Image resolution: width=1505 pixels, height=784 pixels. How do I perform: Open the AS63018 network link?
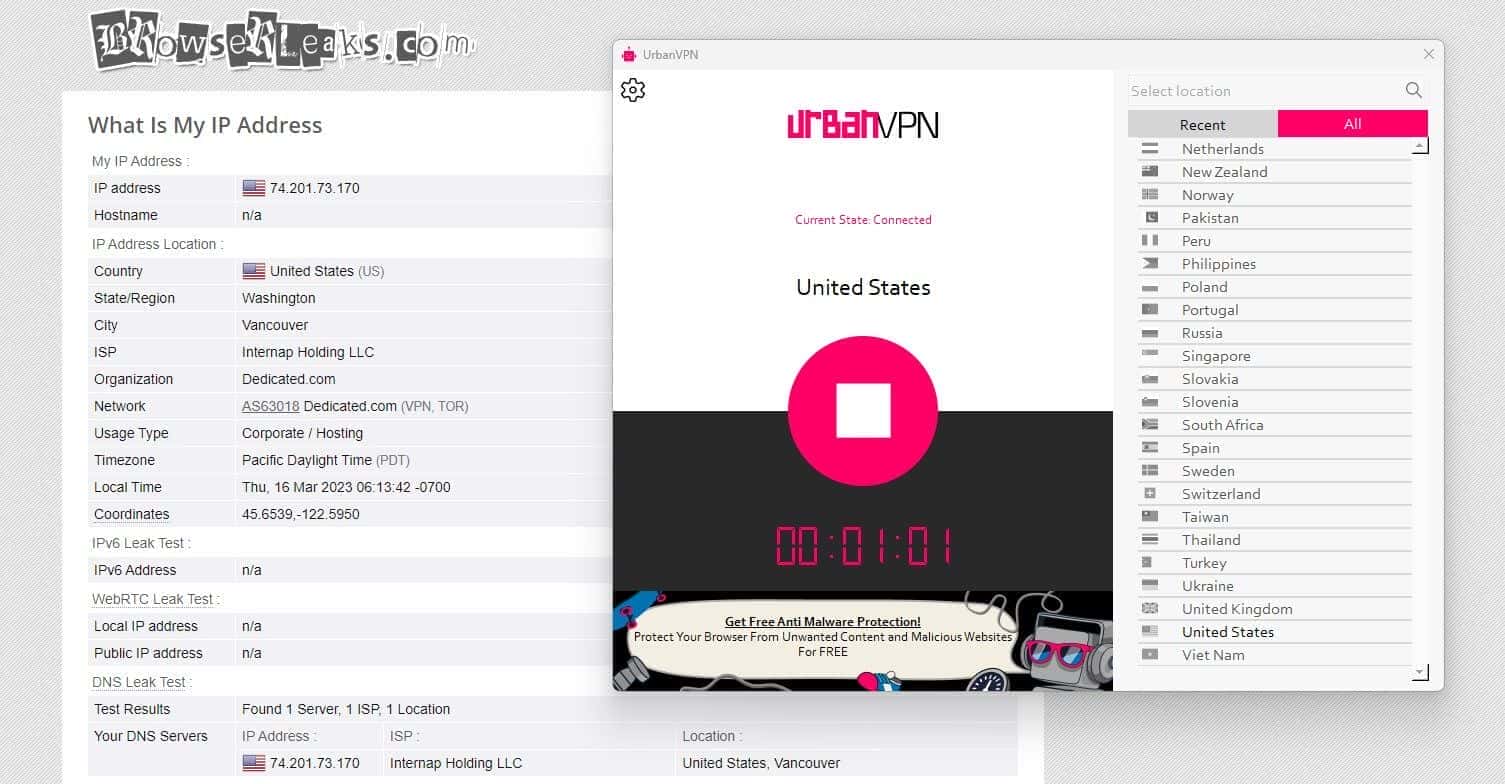coord(271,406)
